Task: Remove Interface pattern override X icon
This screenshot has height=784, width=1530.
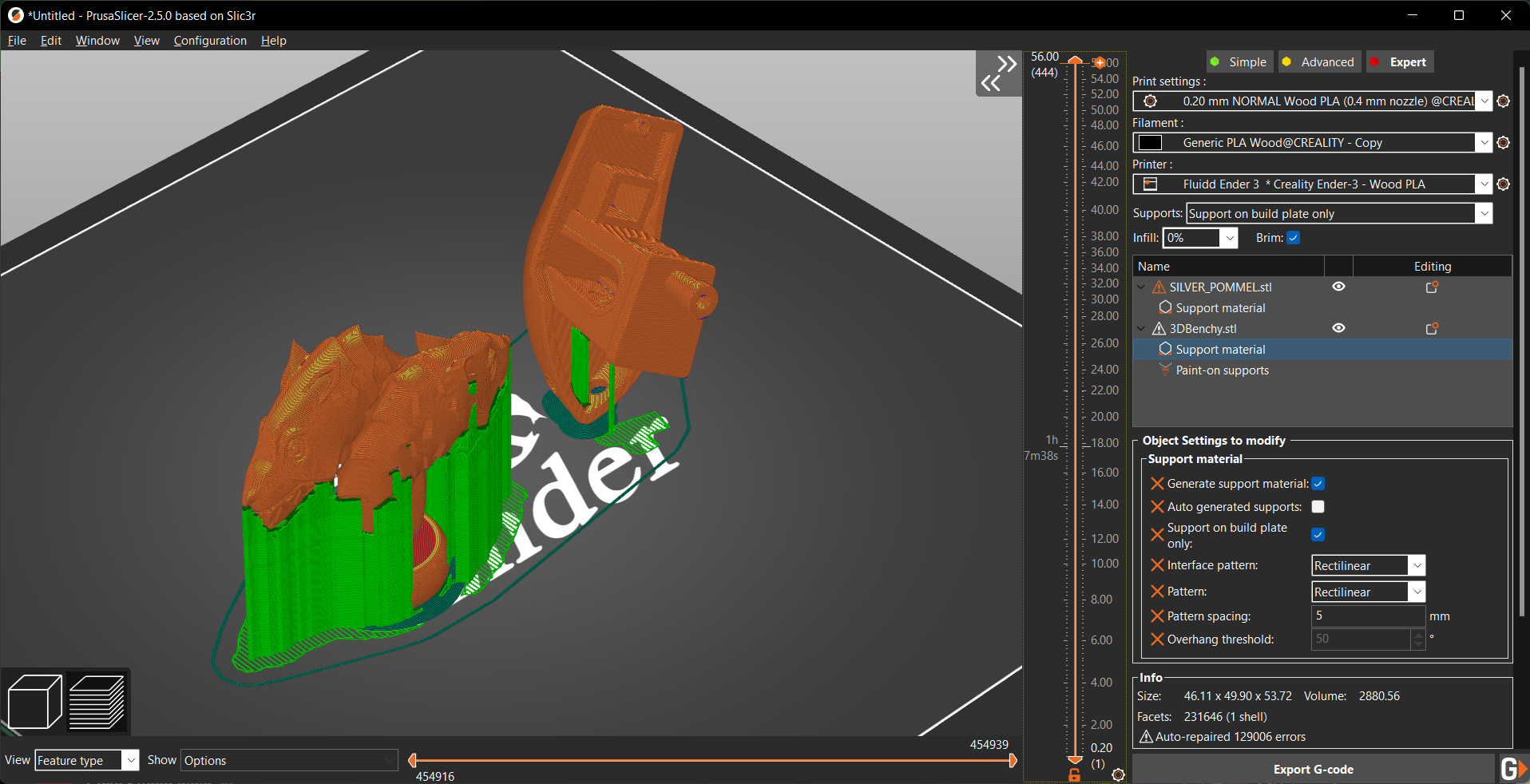Action: pyautogui.click(x=1157, y=565)
